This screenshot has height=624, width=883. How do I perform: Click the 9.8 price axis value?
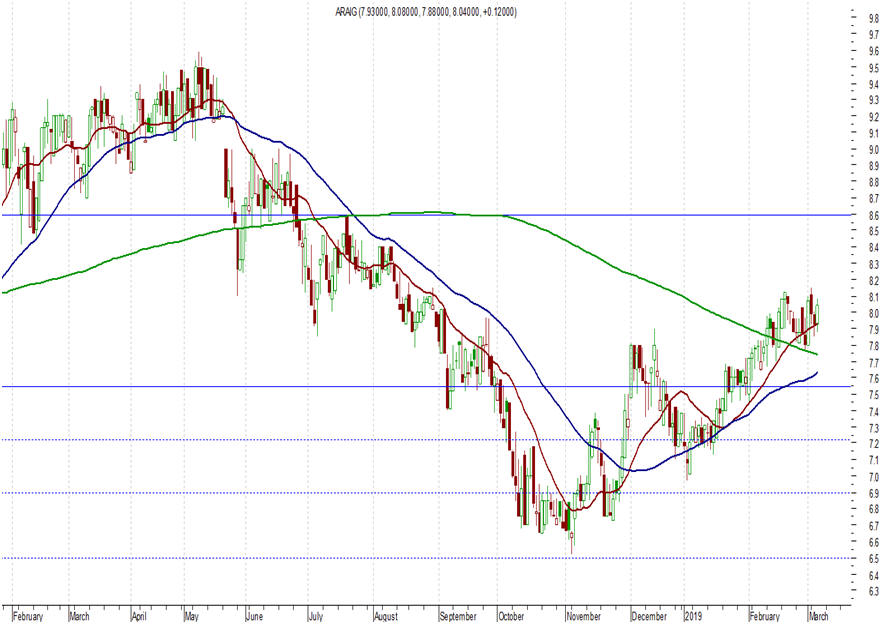(873, 19)
